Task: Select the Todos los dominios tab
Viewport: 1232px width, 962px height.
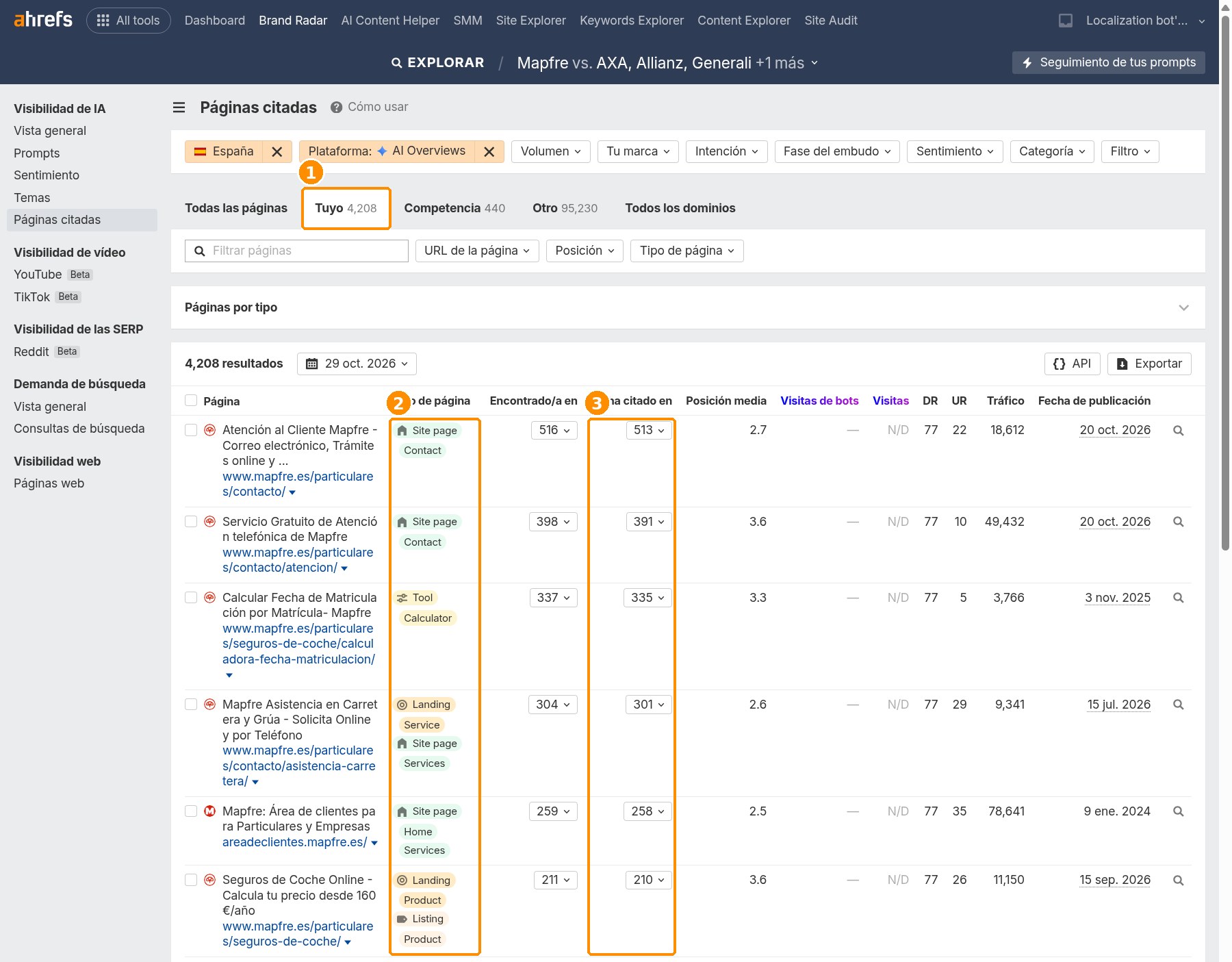Action: pyautogui.click(x=680, y=208)
